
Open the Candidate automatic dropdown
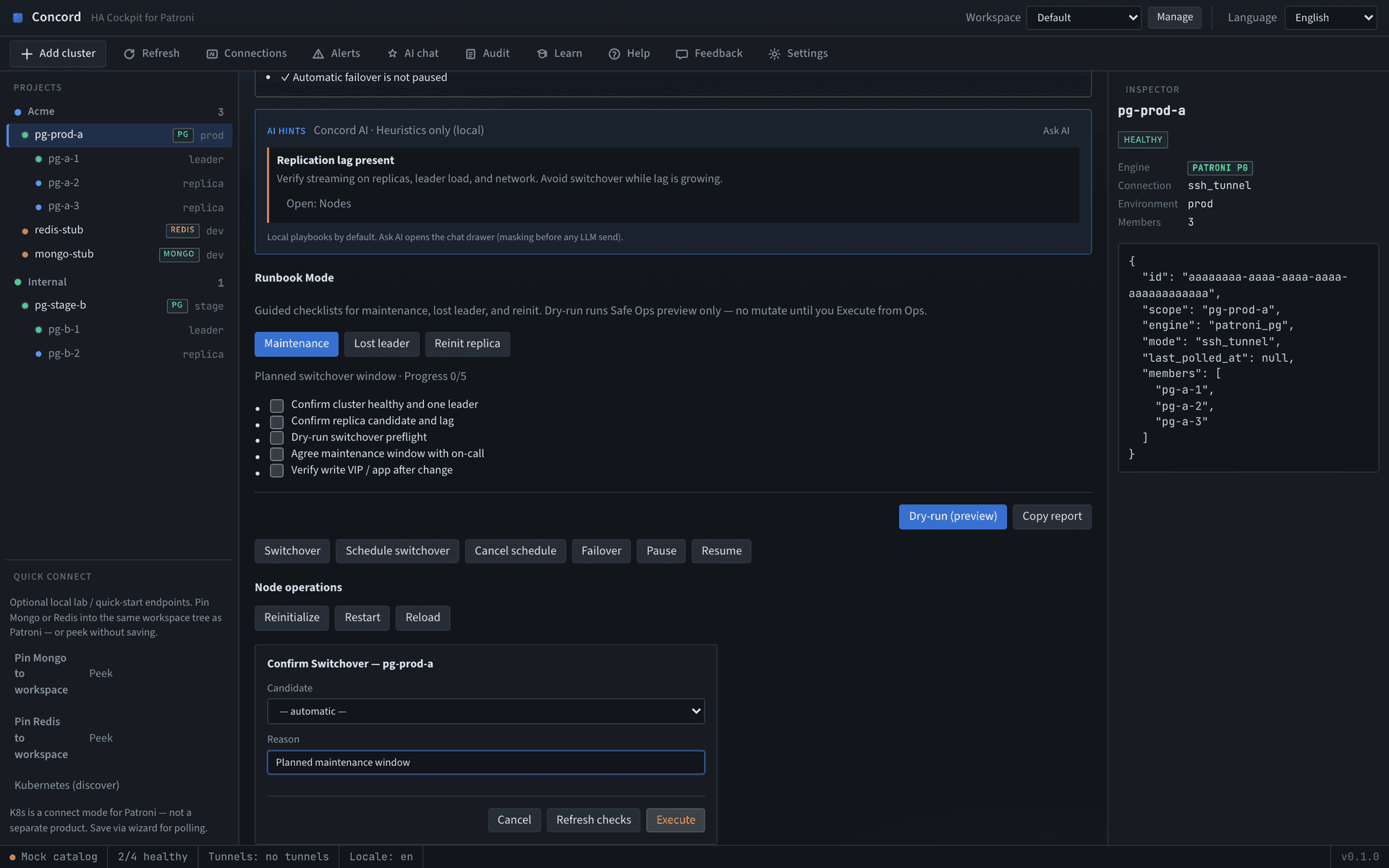[x=485, y=711]
